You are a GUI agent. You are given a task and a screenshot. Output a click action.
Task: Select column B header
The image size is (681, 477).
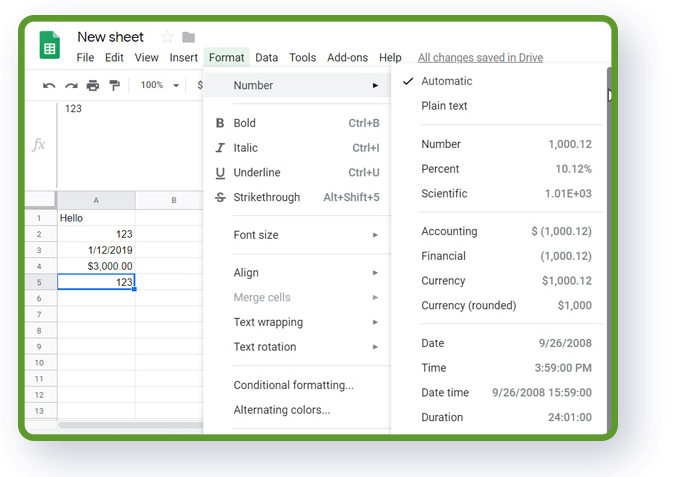pyautogui.click(x=169, y=200)
